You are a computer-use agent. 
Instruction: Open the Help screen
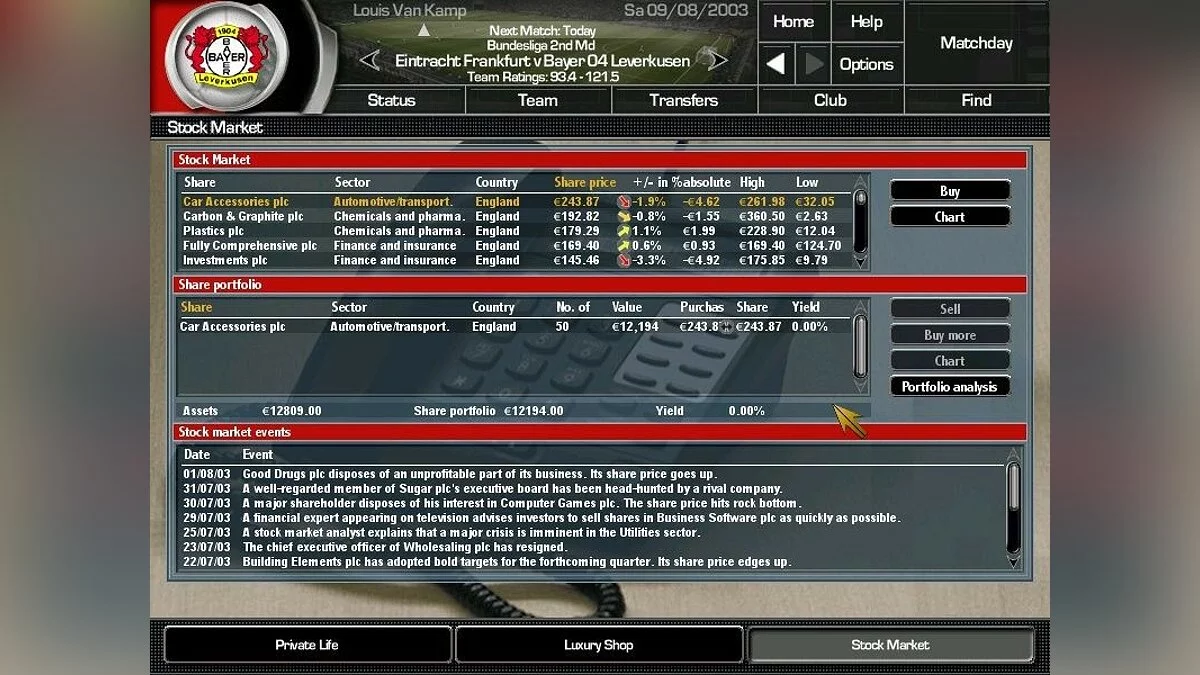tap(866, 21)
